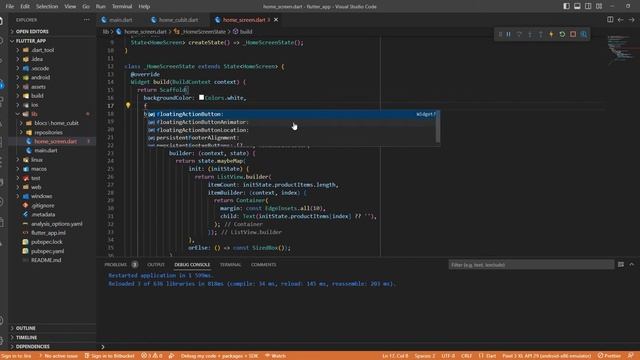Collapse the FLUTTER_APP root folder

click(x=52, y=41)
